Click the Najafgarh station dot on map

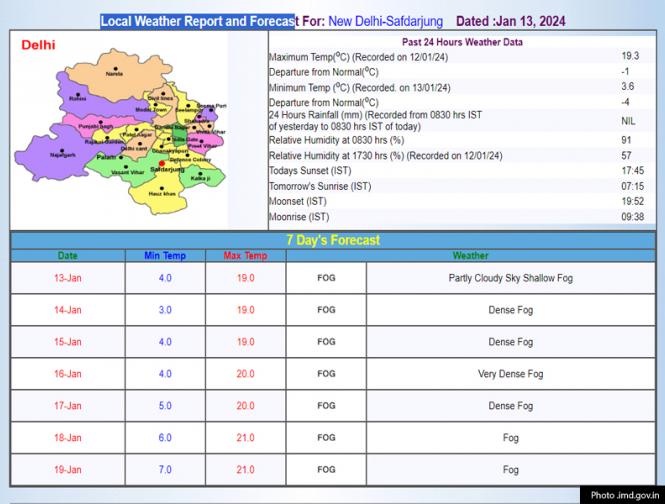pos(62,150)
